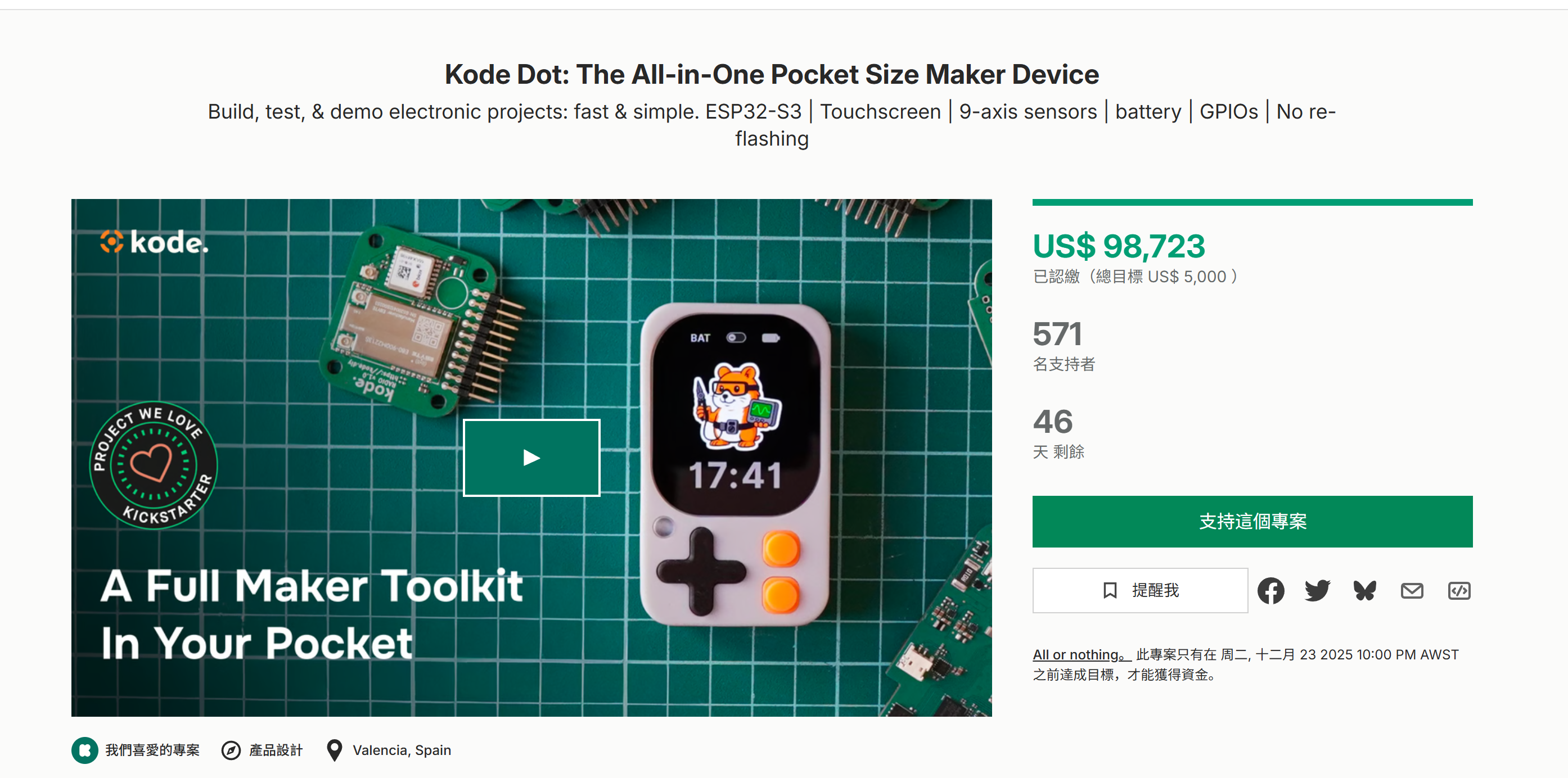Share the project on Twitter
Viewport: 1568px width, 778px height.
(1317, 591)
